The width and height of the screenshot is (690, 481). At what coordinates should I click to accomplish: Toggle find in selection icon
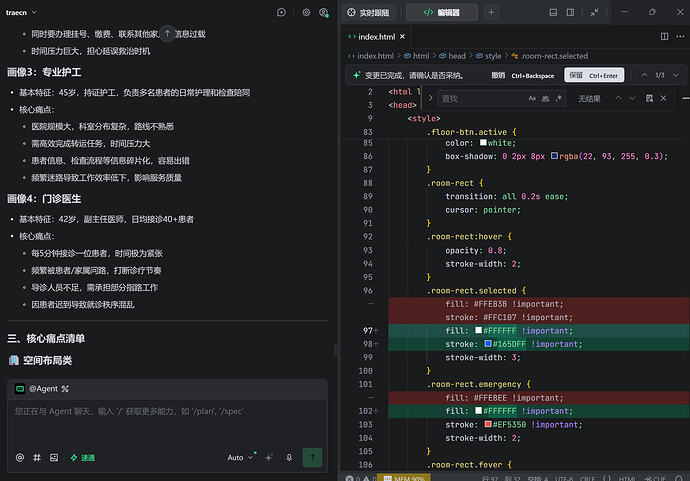click(x=649, y=98)
